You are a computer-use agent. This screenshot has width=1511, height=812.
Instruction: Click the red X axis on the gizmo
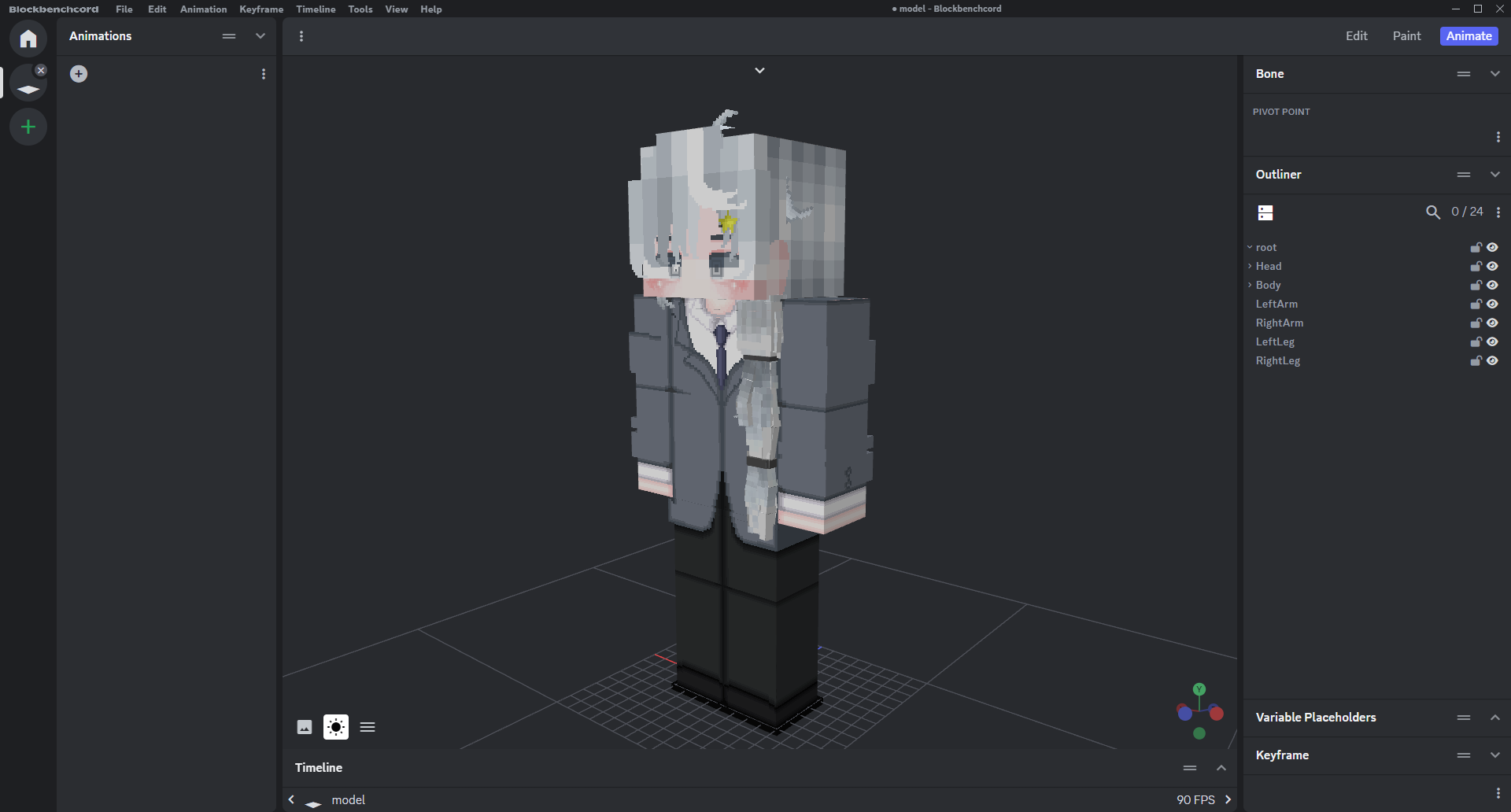[1217, 714]
